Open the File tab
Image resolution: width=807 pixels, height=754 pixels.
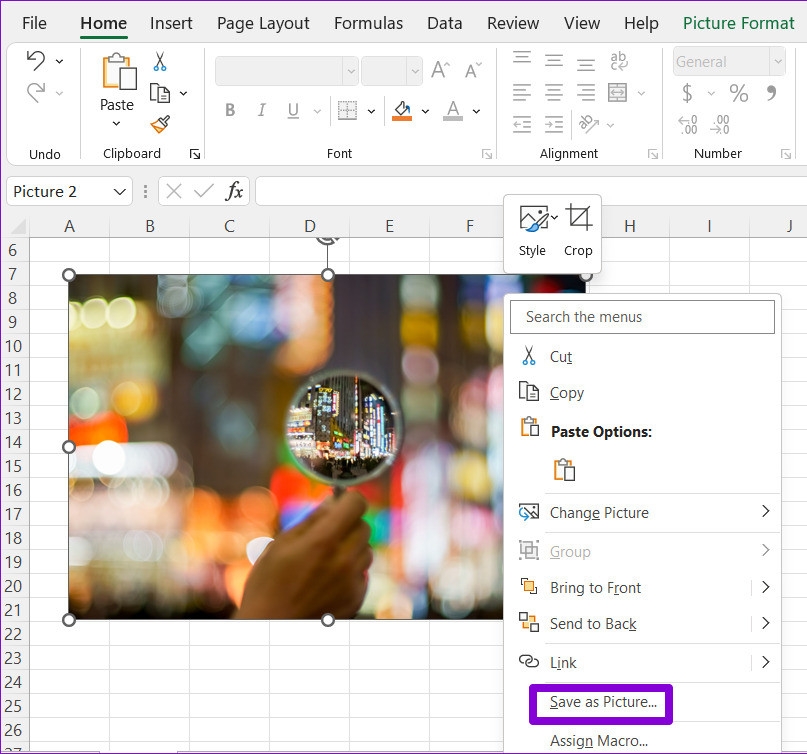(x=34, y=23)
